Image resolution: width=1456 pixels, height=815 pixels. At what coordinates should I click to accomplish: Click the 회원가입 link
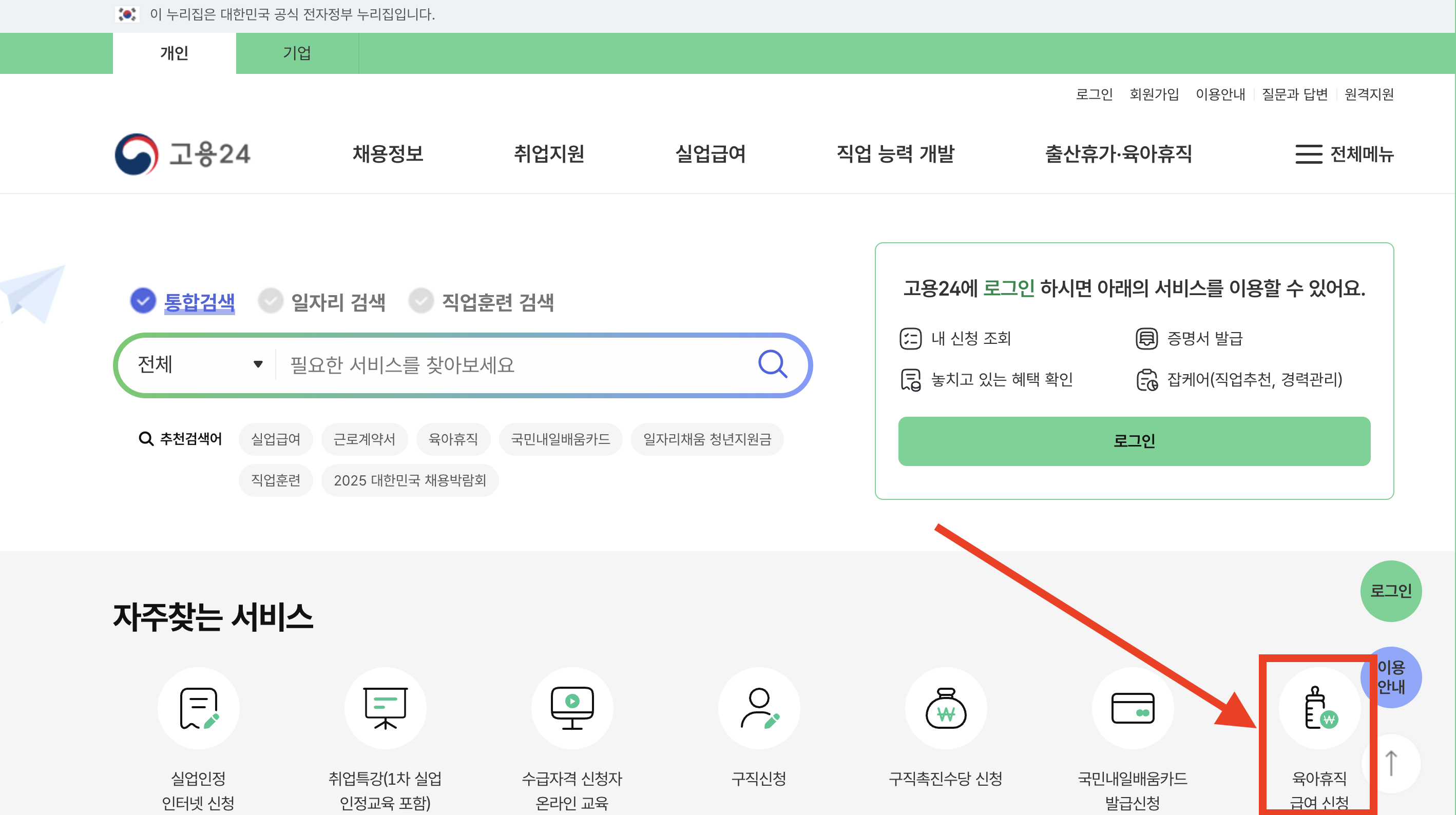(x=1153, y=94)
